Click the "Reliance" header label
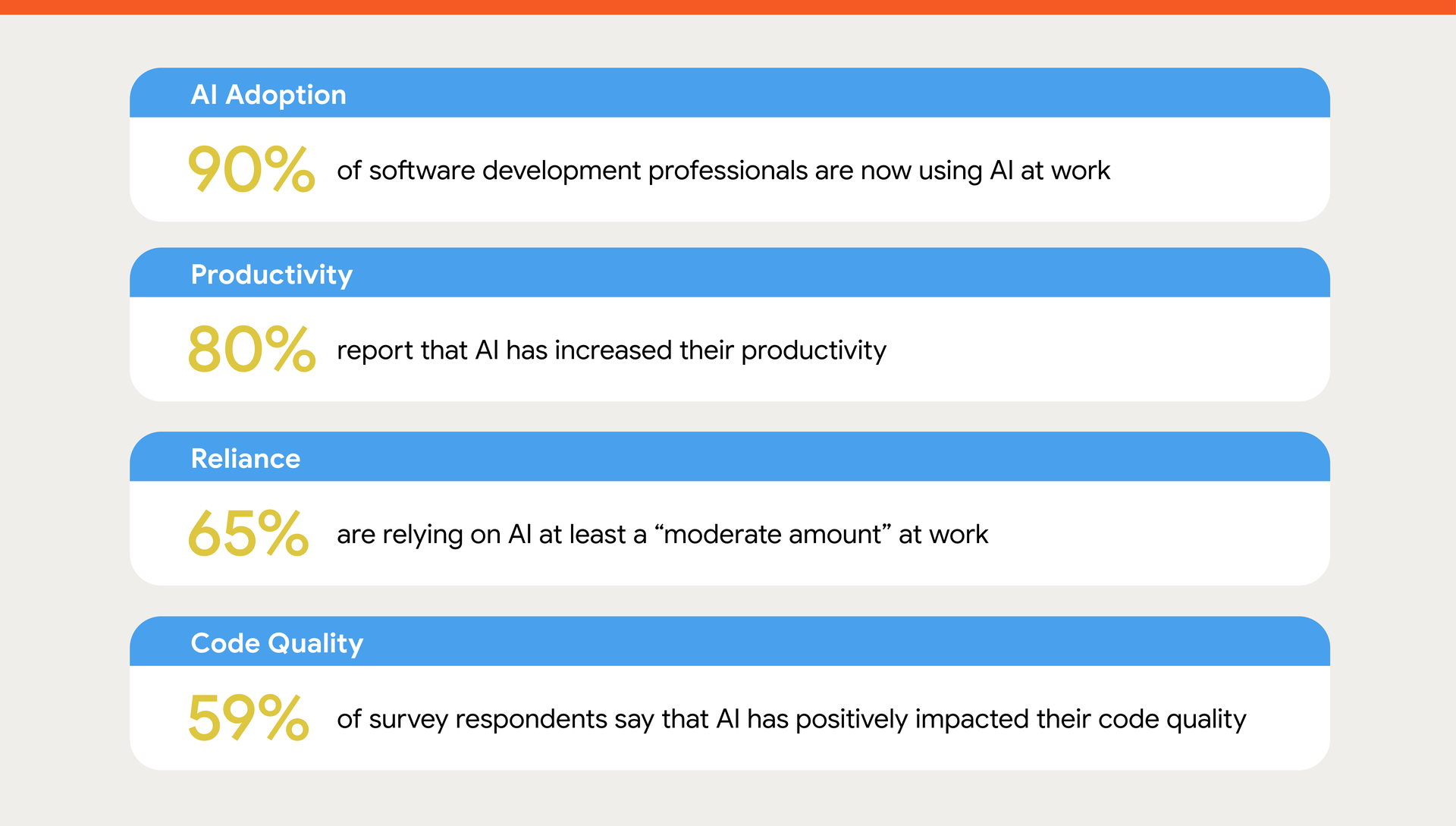Viewport: 1456px width, 826px height. [x=245, y=459]
